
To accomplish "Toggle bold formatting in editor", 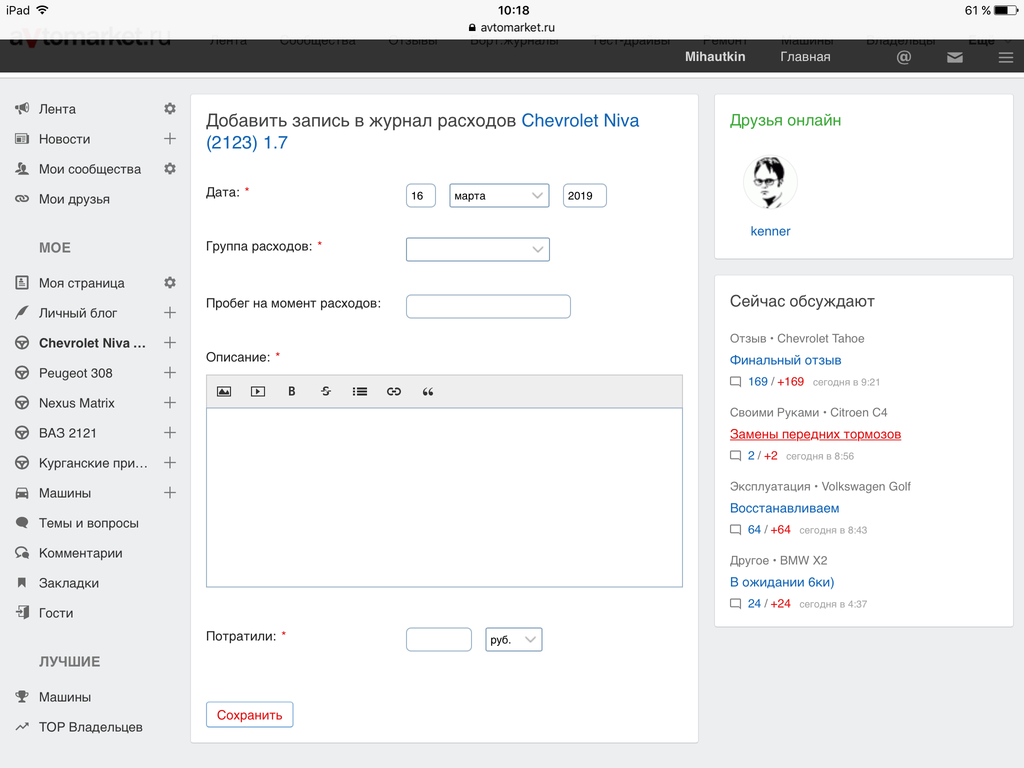I will pyautogui.click(x=292, y=391).
